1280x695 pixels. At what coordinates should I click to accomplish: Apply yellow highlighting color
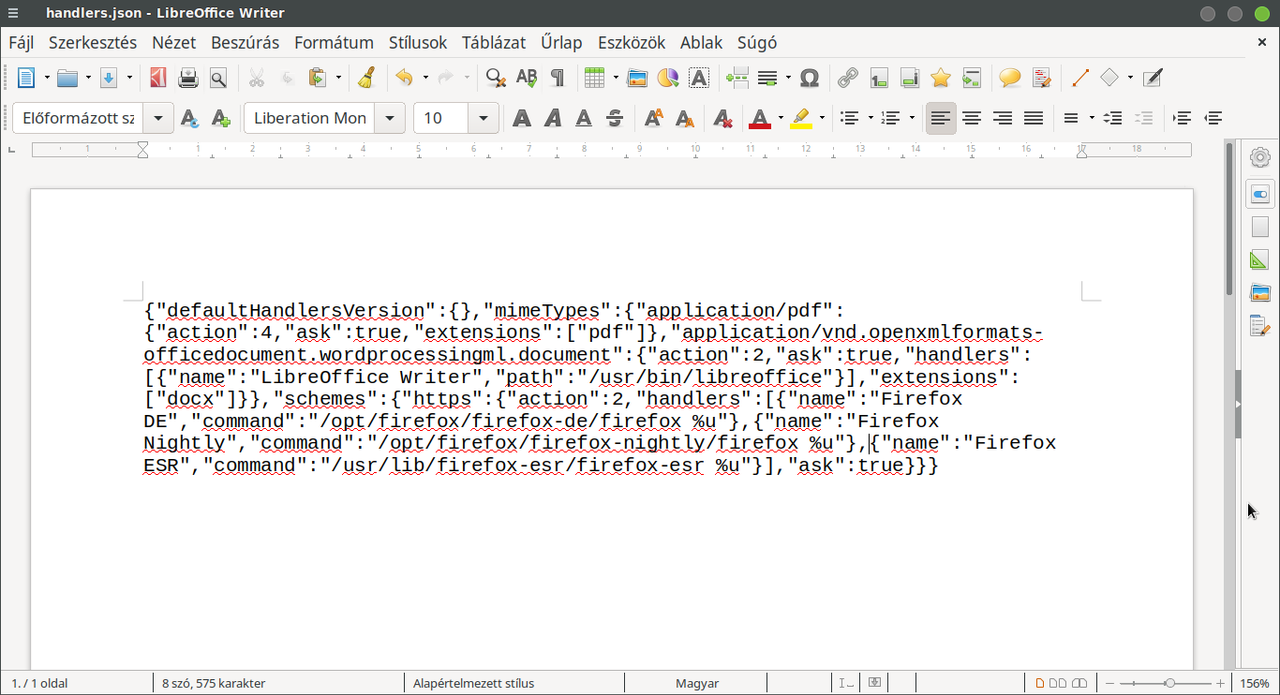point(801,118)
